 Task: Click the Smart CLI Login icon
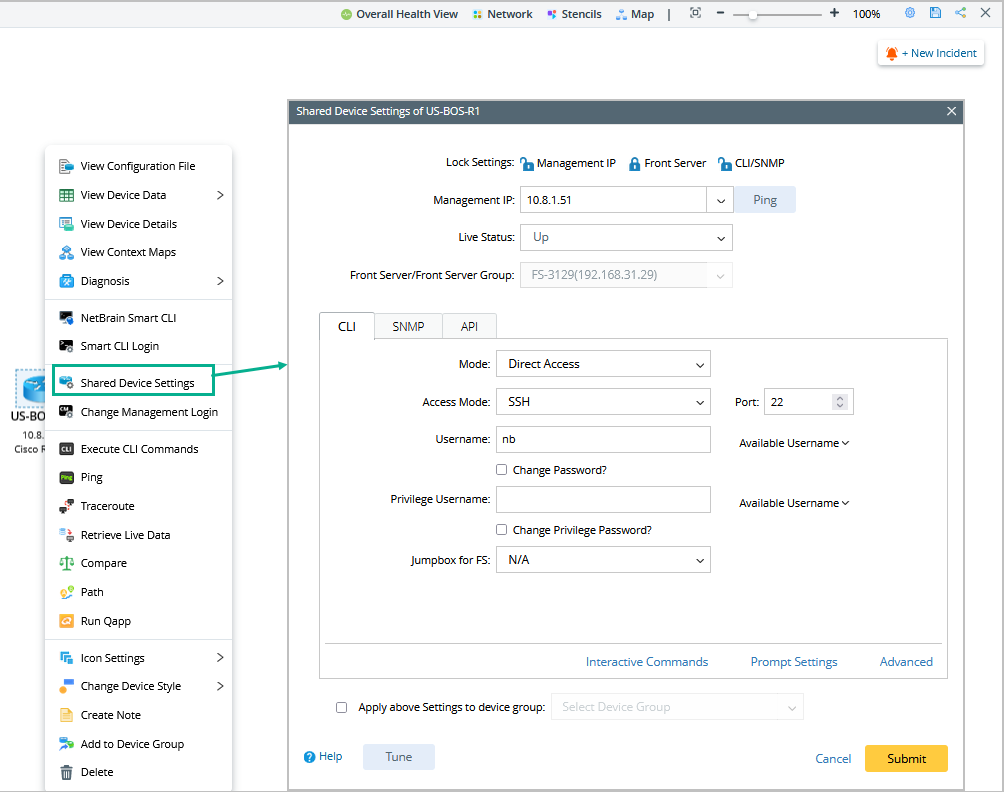[67, 346]
